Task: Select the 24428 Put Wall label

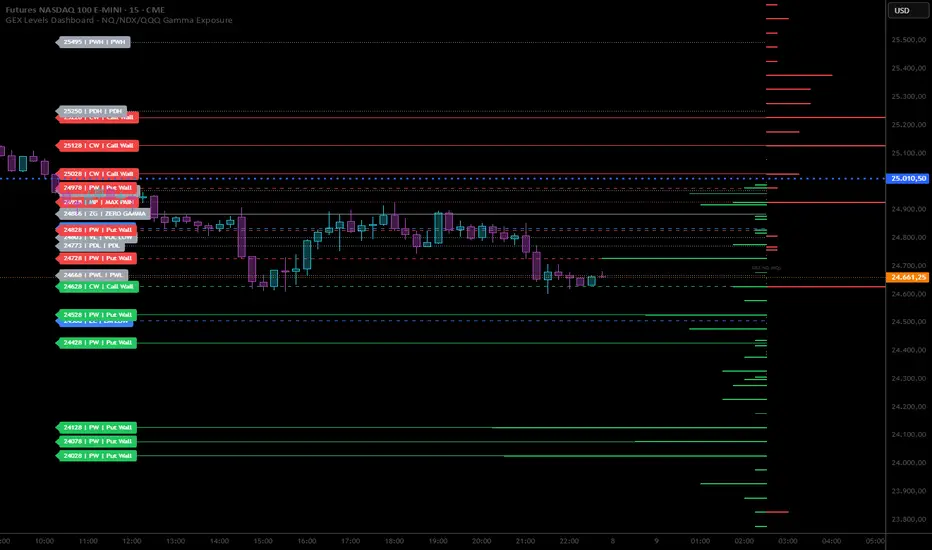Action: 97,343
